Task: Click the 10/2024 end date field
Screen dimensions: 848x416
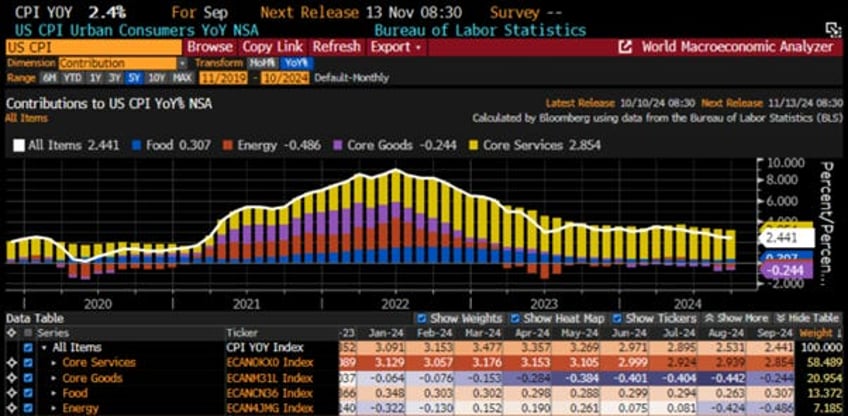Action: coord(286,78)
